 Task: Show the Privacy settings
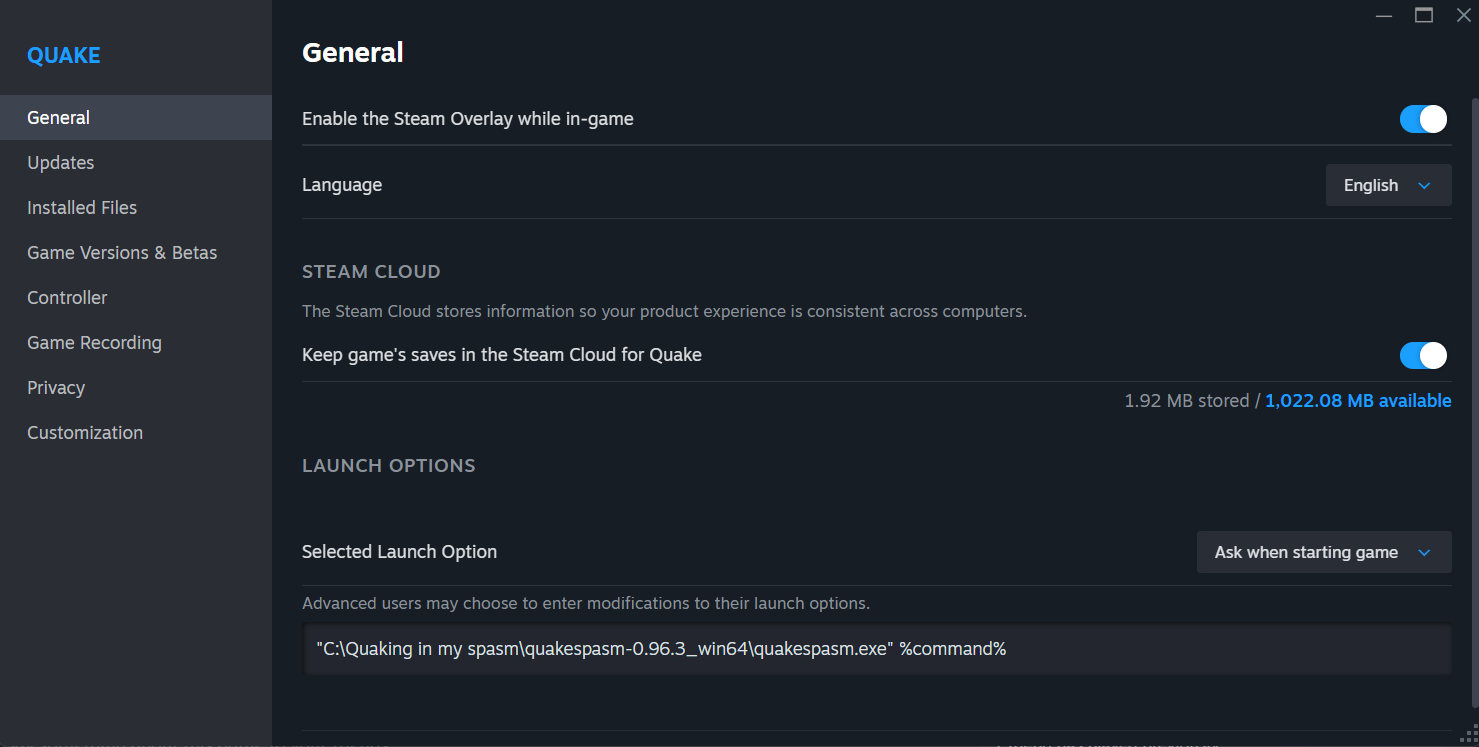(136, 387)
